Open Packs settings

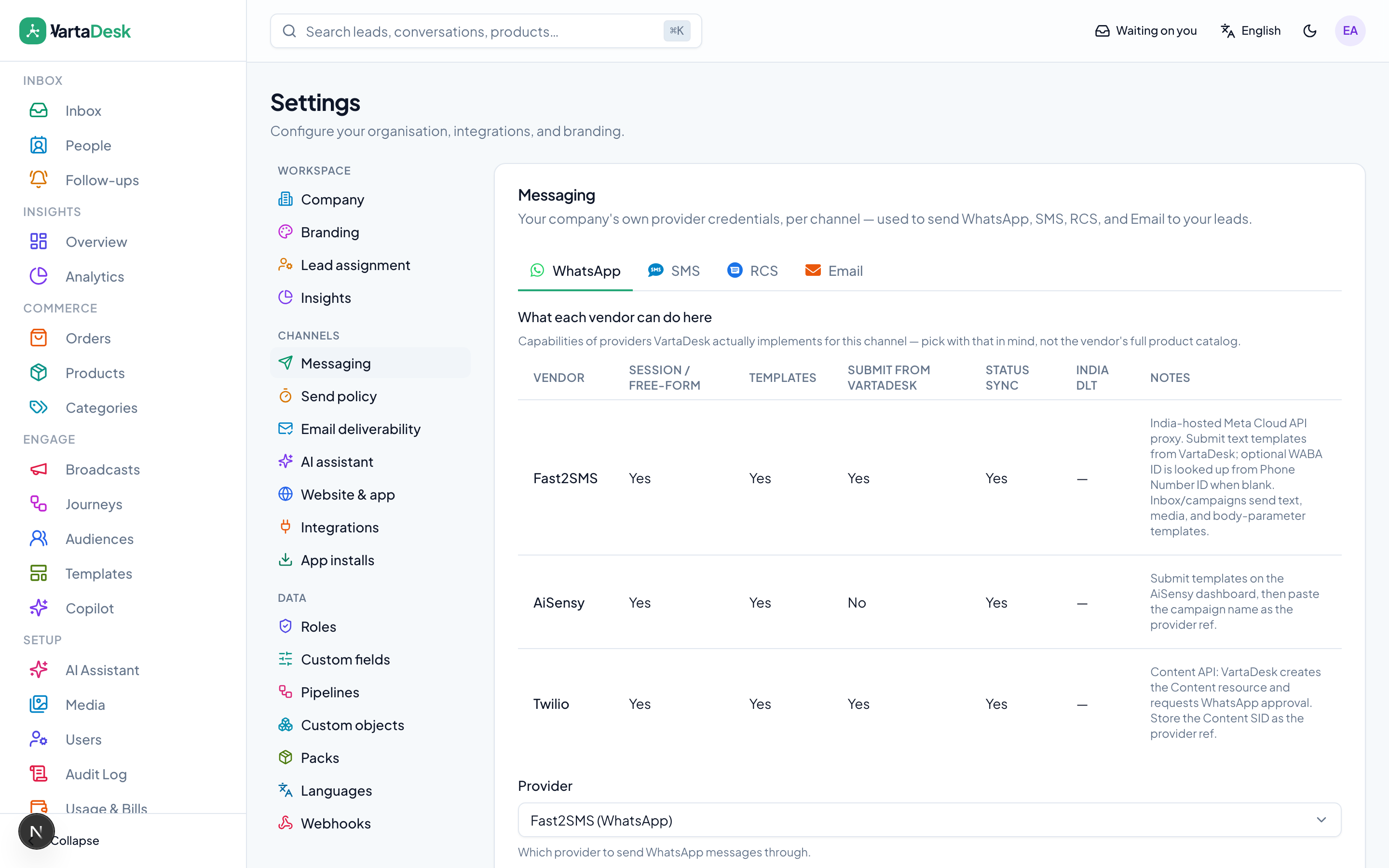pos(370,758)
